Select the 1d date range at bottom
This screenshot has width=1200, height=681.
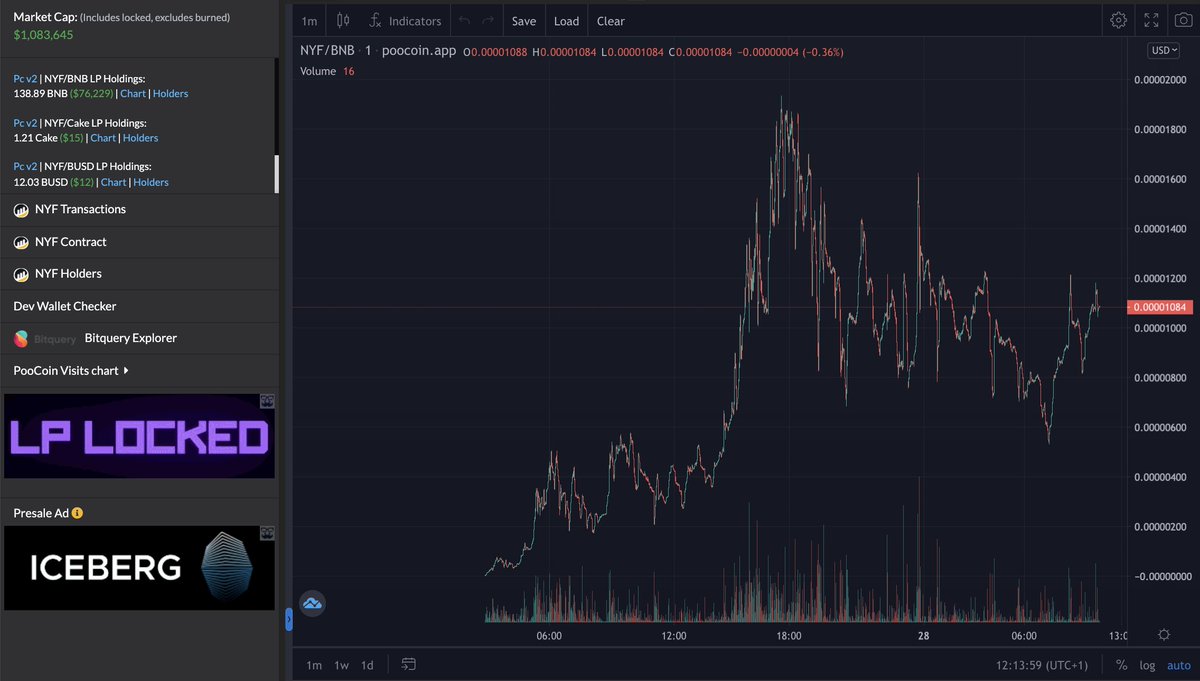tap(368, 665)
